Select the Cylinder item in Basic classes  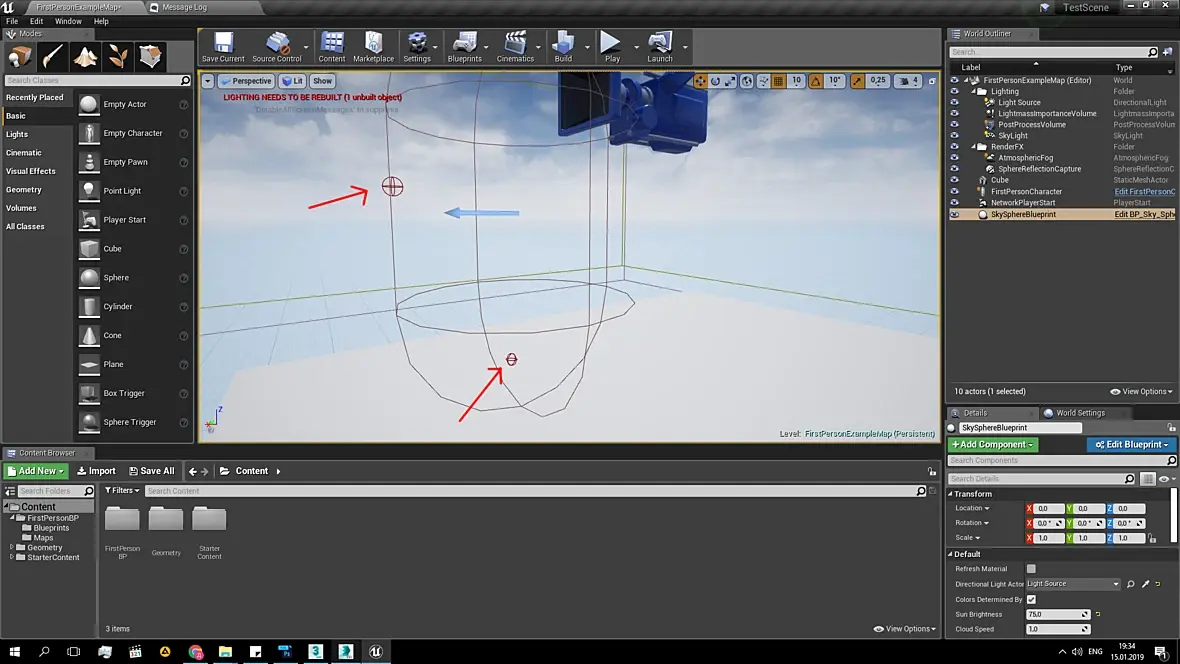(x=117, y=307)
